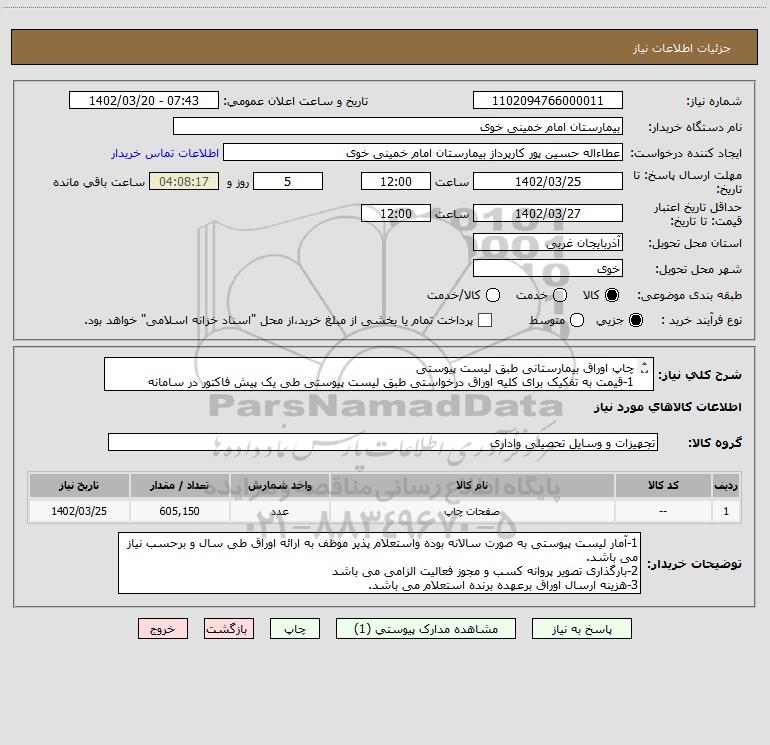Click the خروج exit button
The image size is (770, 745).
pyautogui.click(x=163, y=629)
